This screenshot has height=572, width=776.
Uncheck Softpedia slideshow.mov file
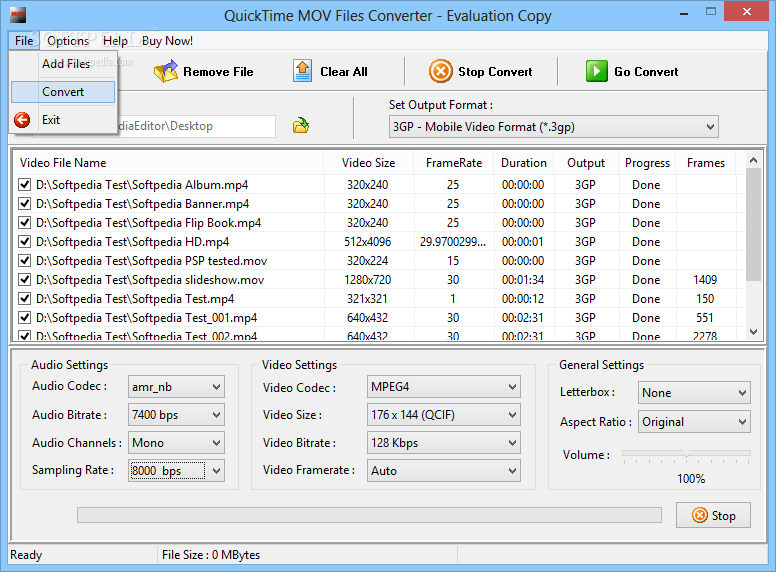(x=24, y=280)
